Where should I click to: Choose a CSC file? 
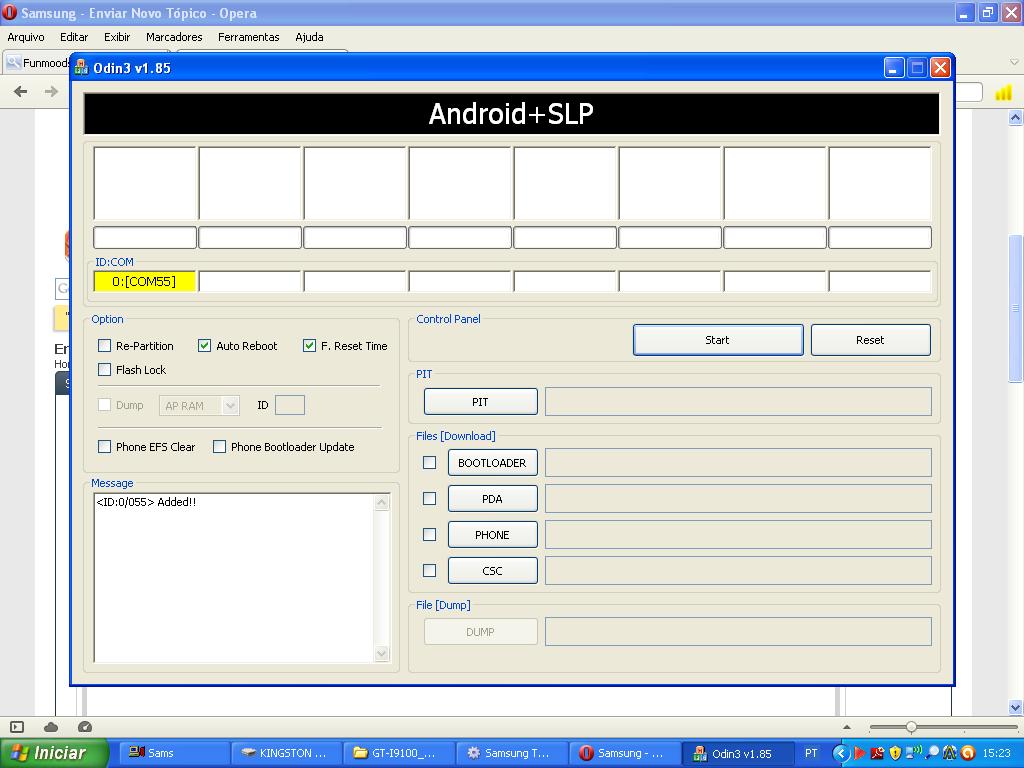(x=492, y=570)
